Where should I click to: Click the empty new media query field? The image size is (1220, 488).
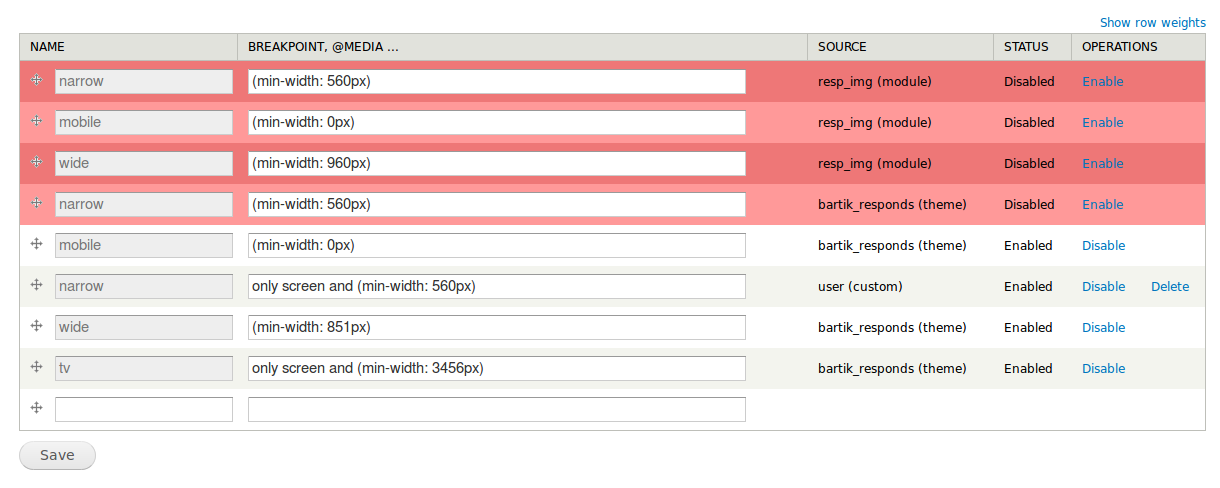point(496,409)
